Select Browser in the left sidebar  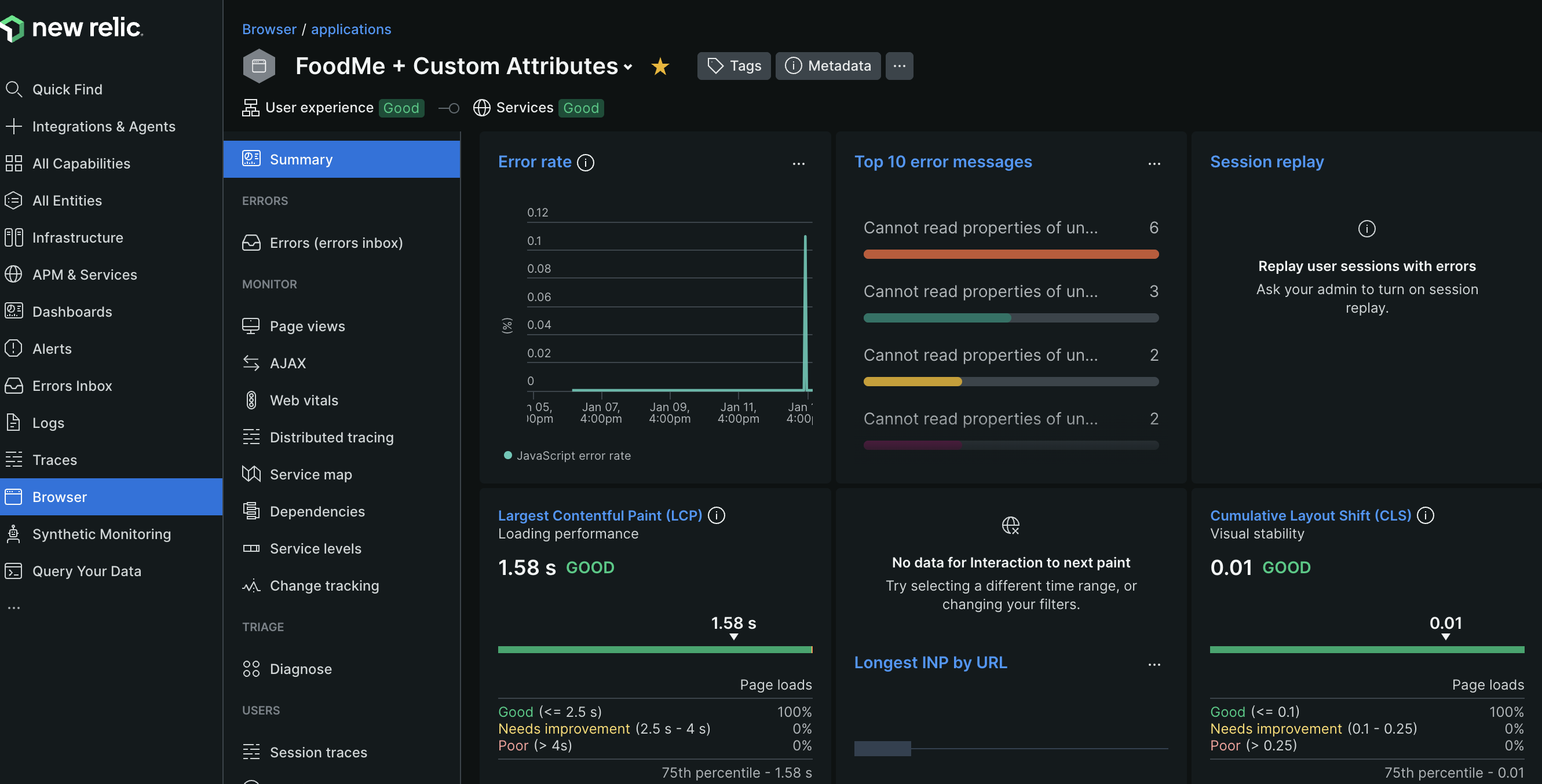coord(111,497)
